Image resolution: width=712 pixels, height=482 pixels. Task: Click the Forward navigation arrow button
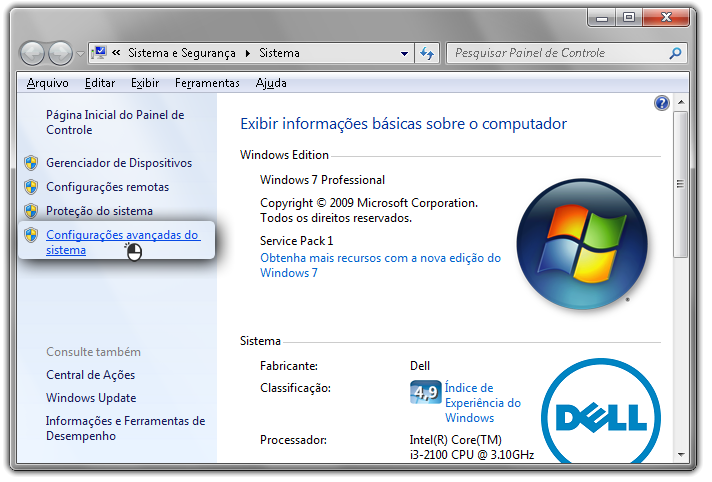(60, 54)
